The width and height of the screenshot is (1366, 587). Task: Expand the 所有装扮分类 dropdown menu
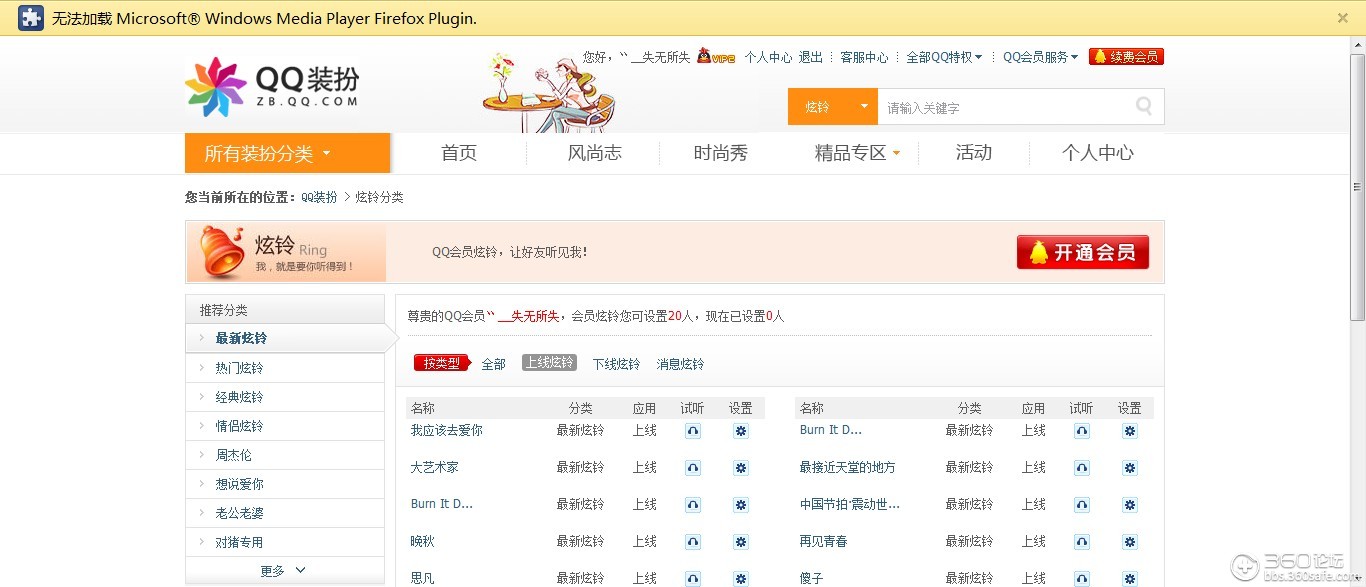click(287, 153)
